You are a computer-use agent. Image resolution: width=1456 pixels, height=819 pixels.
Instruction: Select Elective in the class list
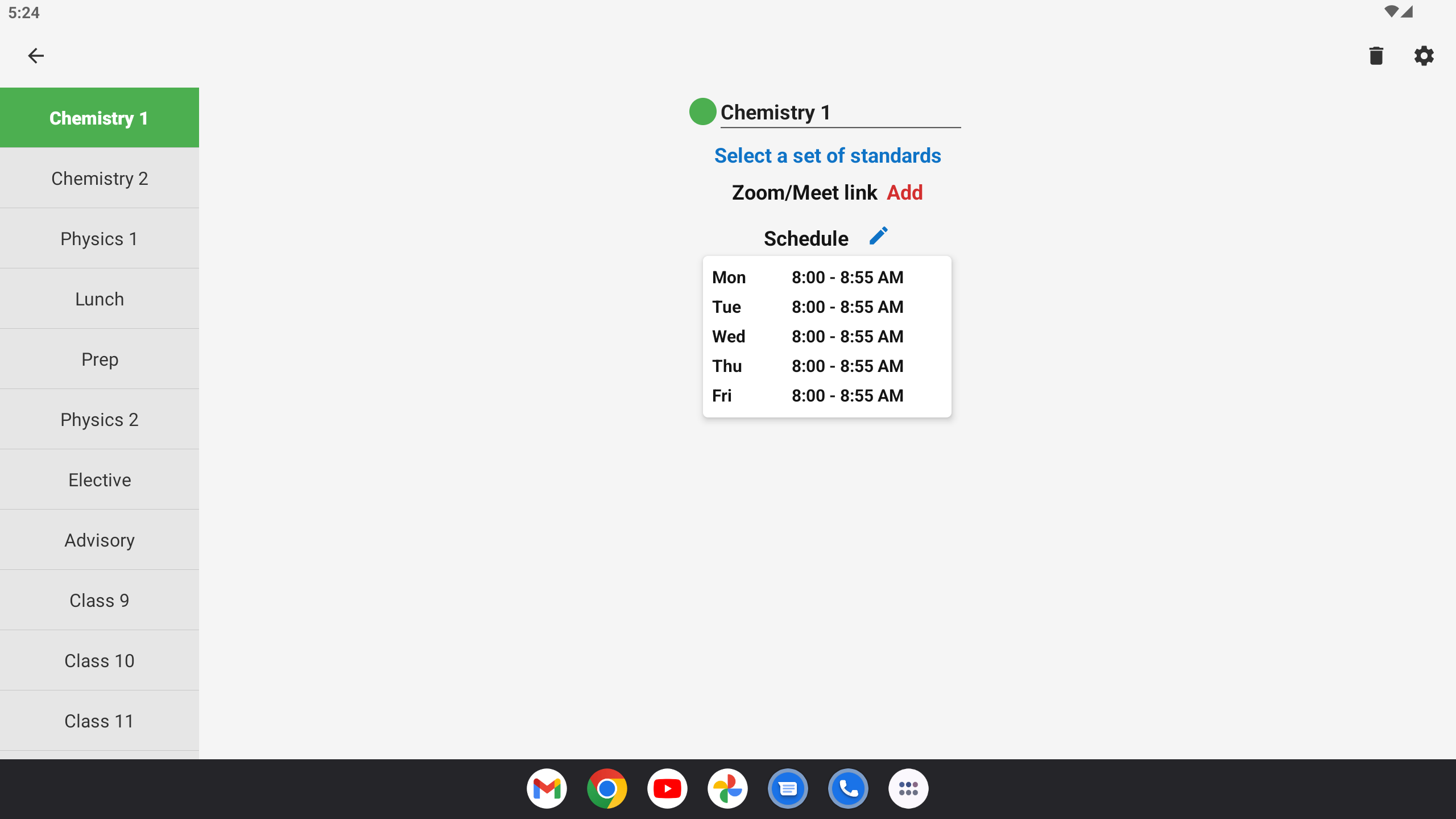click(x=100, y=479)
